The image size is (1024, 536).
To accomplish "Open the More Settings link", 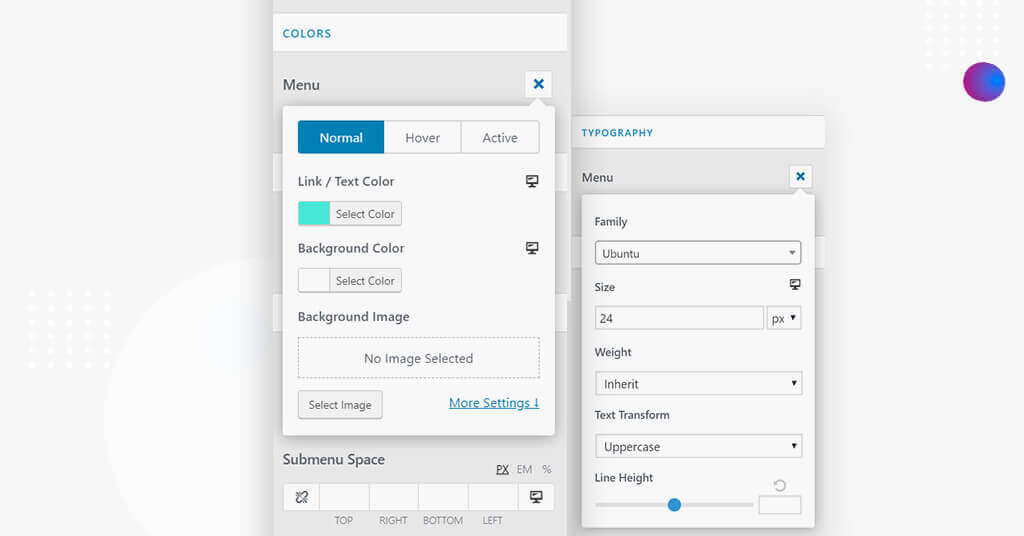I will [494, 403].
